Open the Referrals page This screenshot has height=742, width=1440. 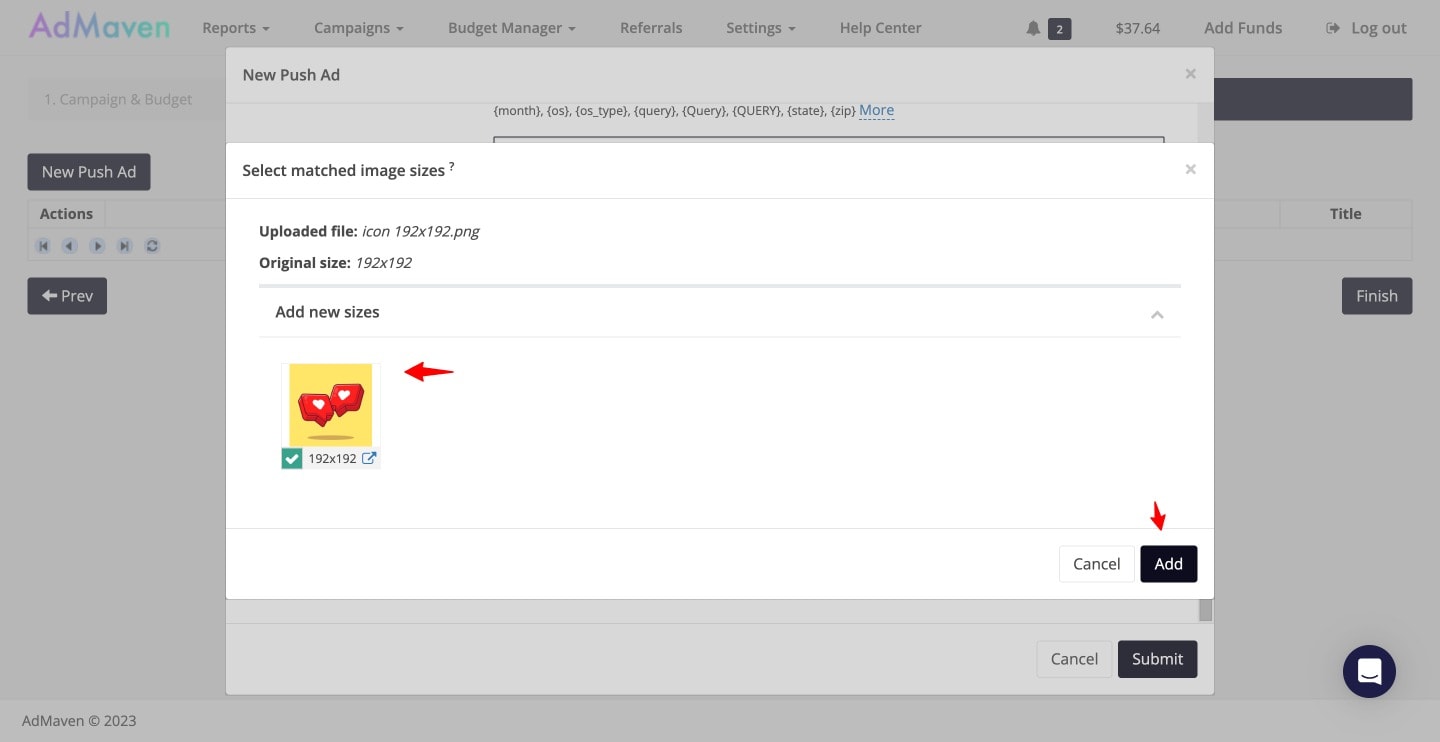pos(651,27)
